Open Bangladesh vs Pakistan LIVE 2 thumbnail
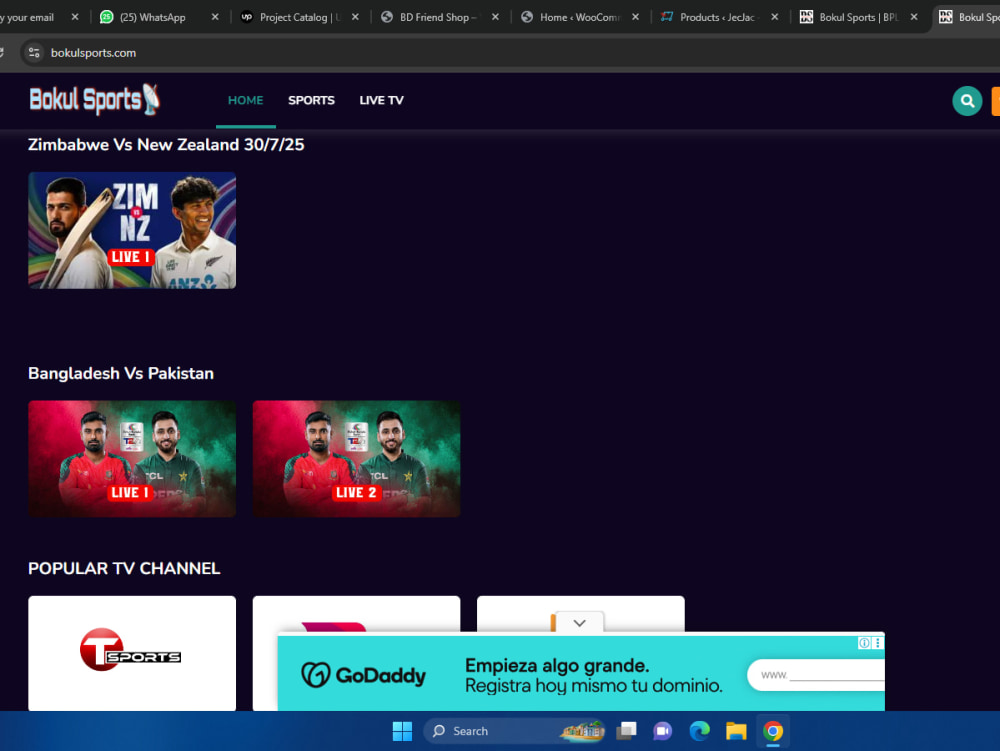 pyautogui.click(x=357, y=459)
